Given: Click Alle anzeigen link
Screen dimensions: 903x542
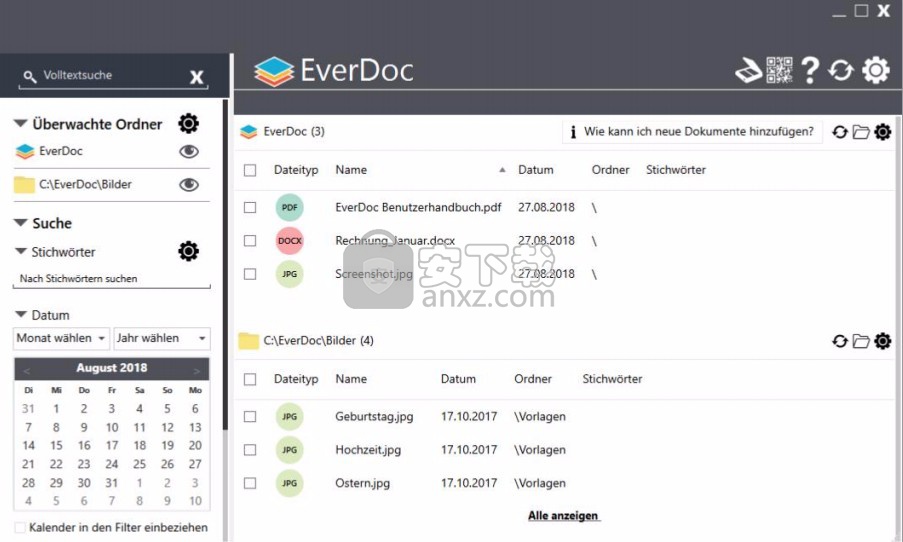Looking at the screenshot, I should click(x=563, y=516).
